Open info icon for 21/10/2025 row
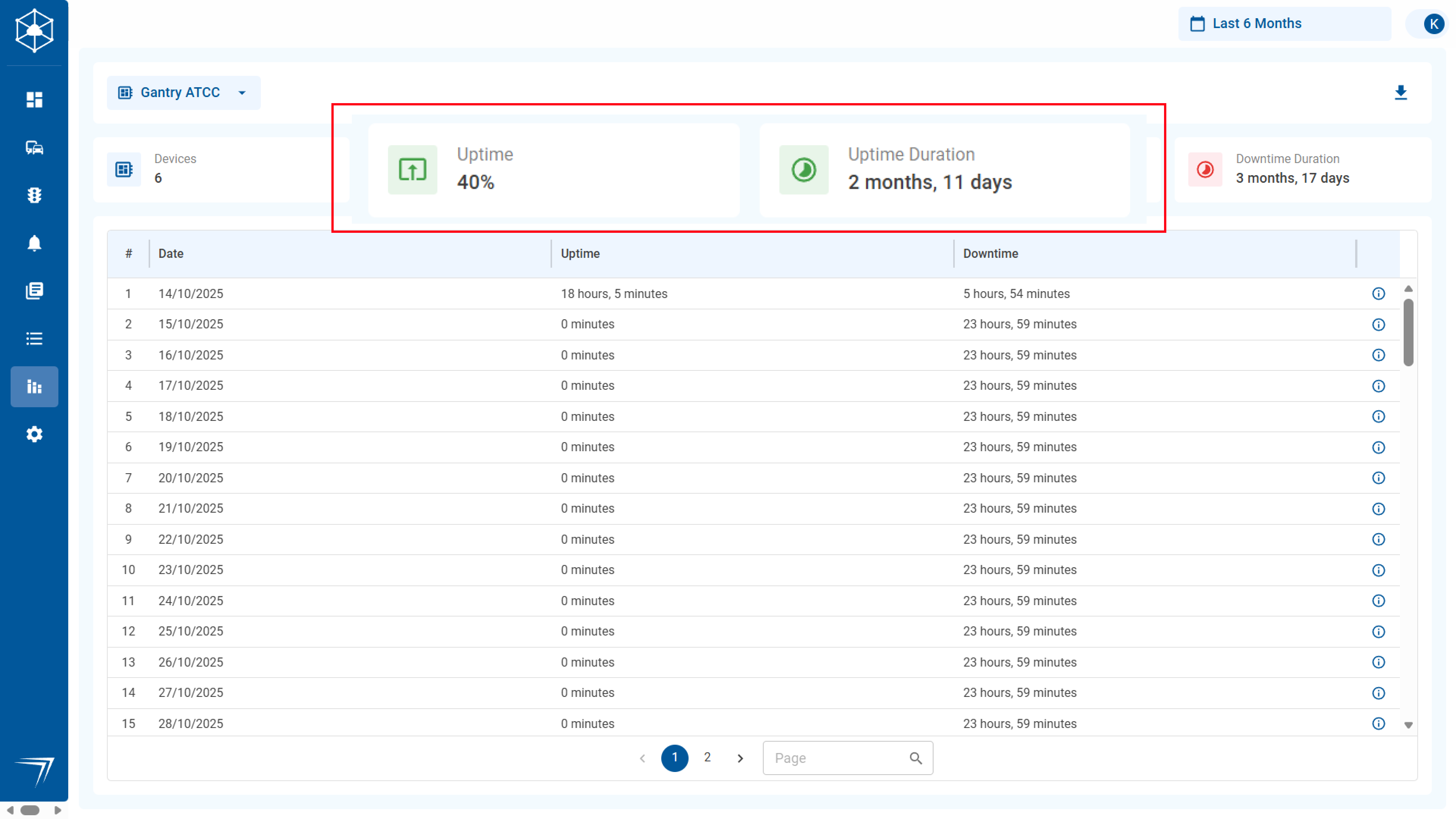The image size is (1456, 819). pos(1379,509)
